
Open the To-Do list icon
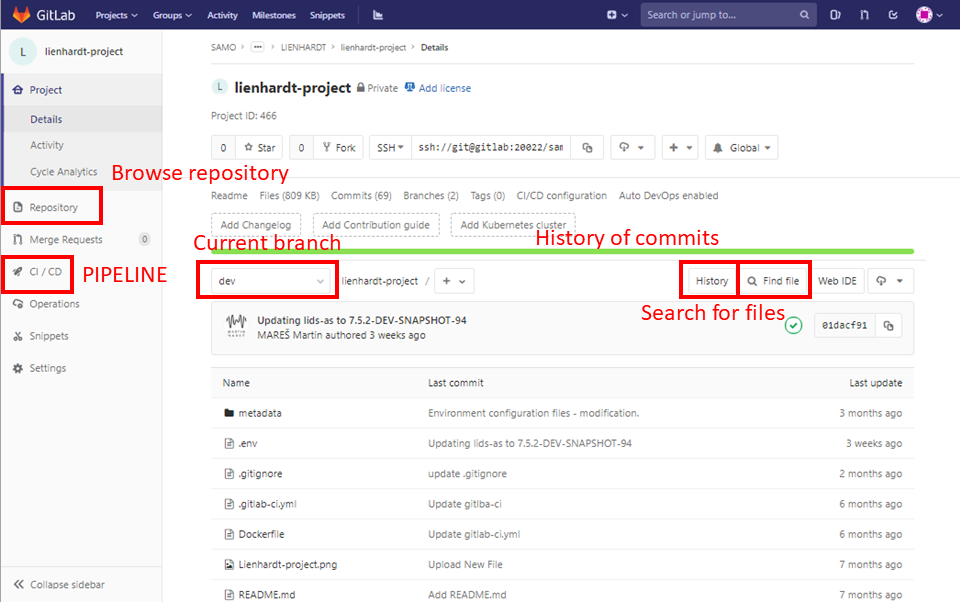[x=893, y=15]
